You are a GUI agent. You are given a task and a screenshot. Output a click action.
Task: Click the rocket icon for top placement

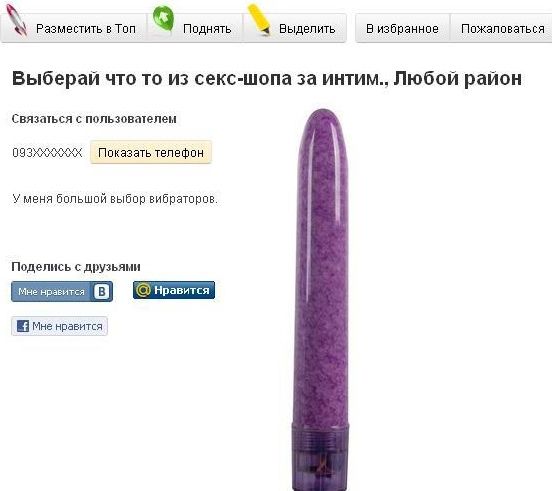[x=17, y=20]
